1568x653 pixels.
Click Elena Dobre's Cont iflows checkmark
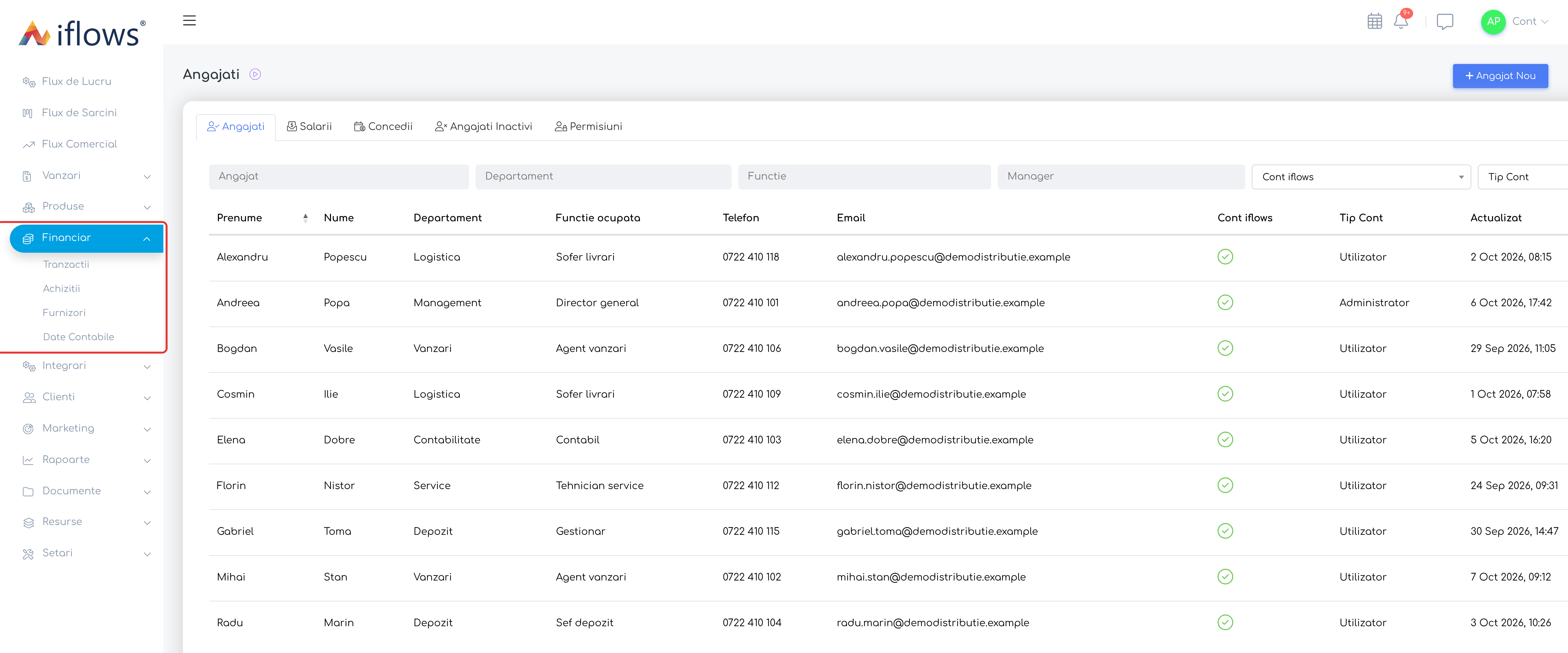coord(1225,439)
